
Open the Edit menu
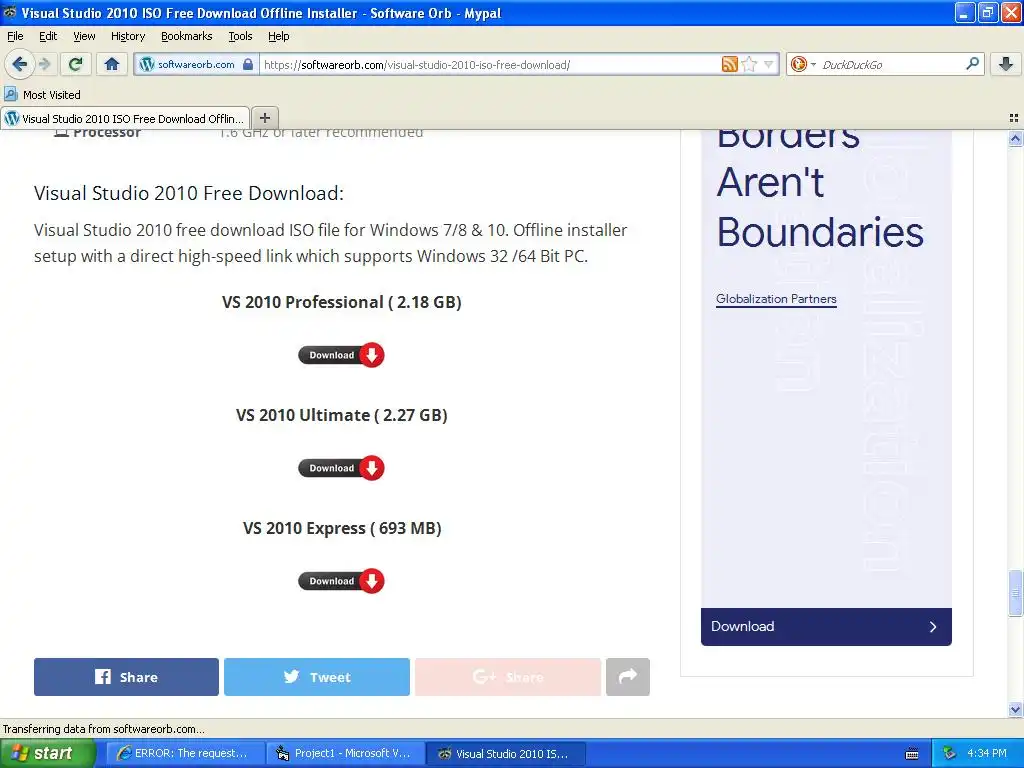tap(48, 36)
